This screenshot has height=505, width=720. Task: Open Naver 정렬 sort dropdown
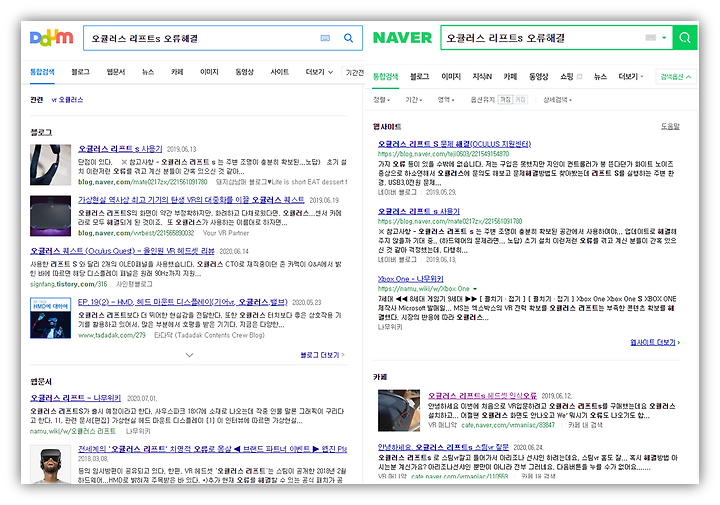point(382,100)
